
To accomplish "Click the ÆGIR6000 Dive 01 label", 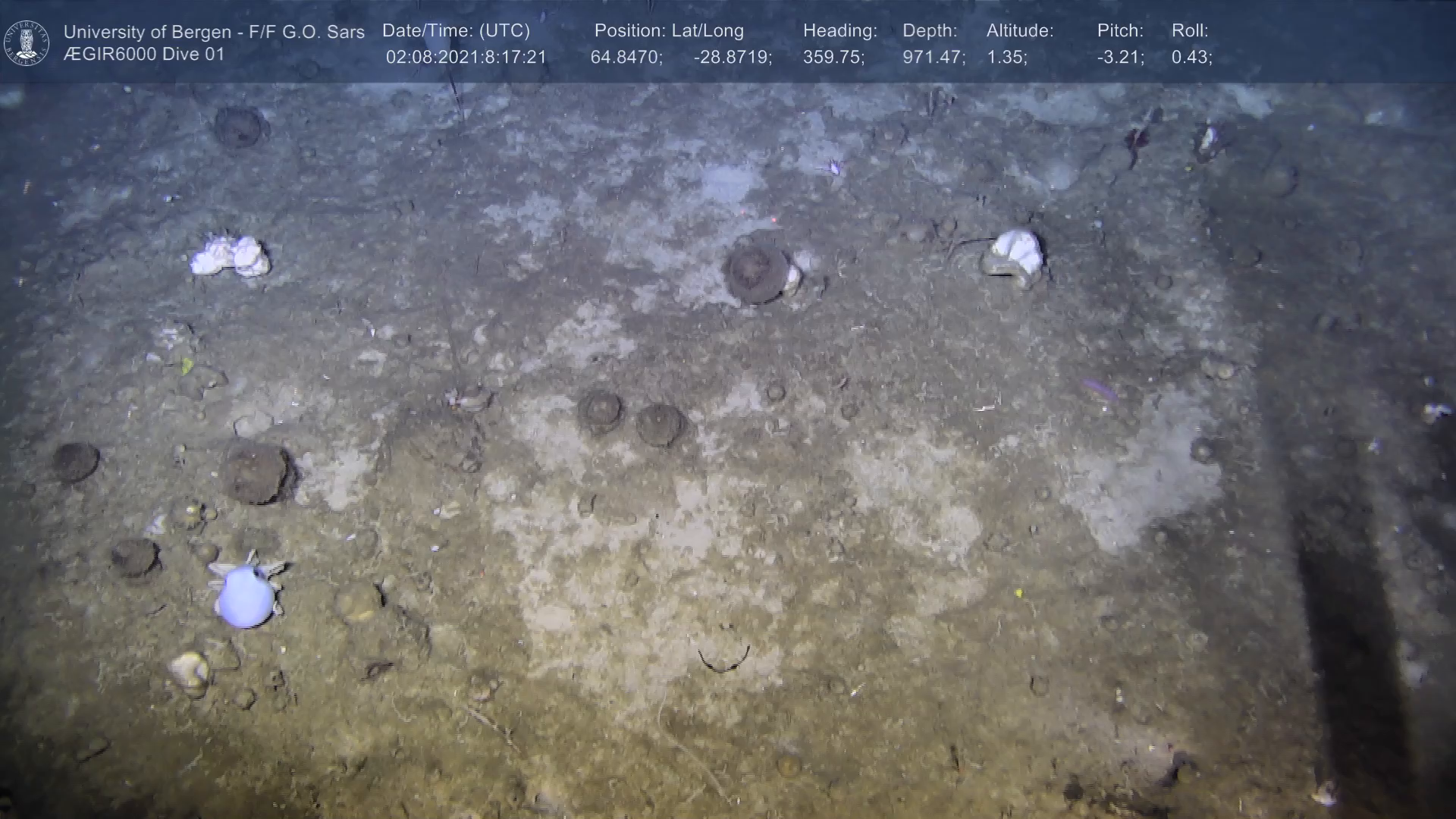I will coord(144,55).
